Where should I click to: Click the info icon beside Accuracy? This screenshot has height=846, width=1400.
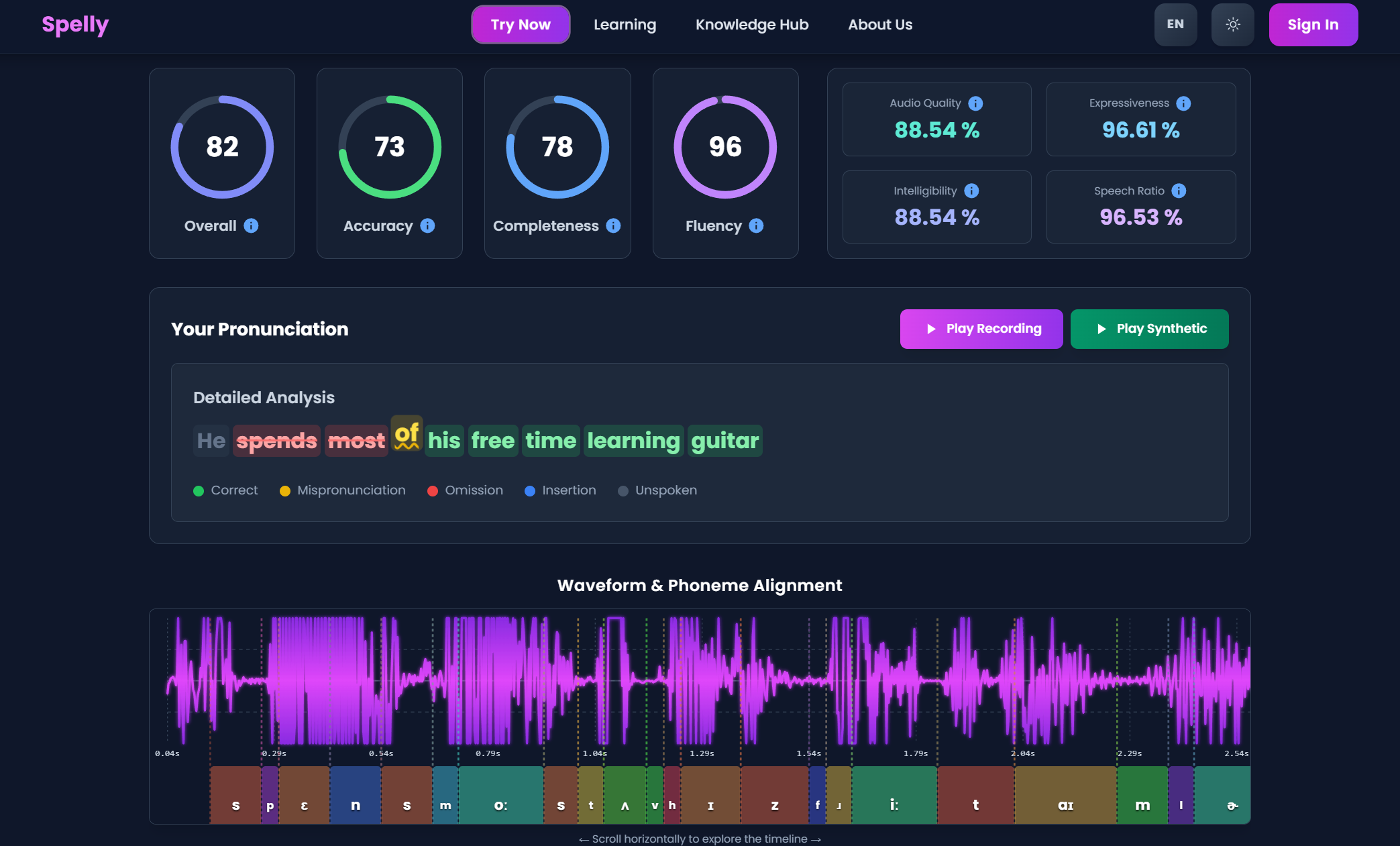tap(427, 226)
